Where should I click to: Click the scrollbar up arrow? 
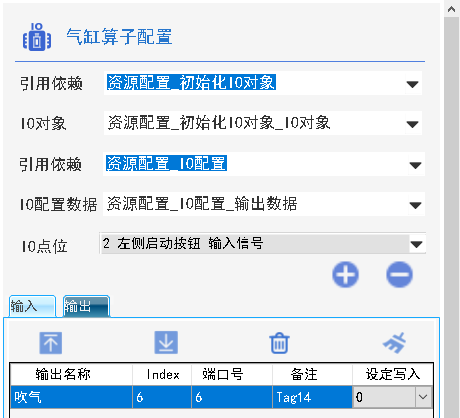(452, 9)
